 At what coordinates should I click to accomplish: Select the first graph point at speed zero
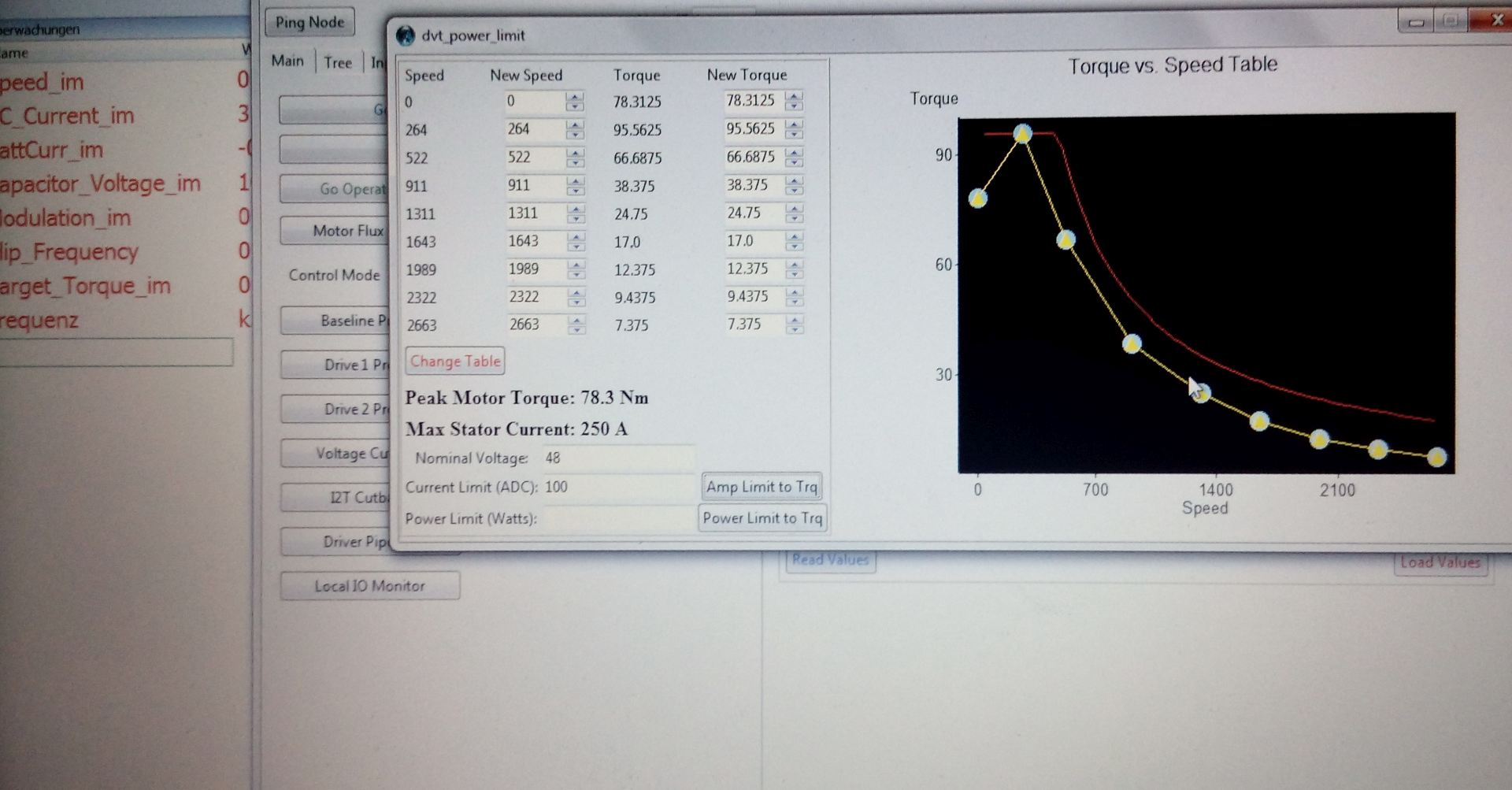click(977, 198)
